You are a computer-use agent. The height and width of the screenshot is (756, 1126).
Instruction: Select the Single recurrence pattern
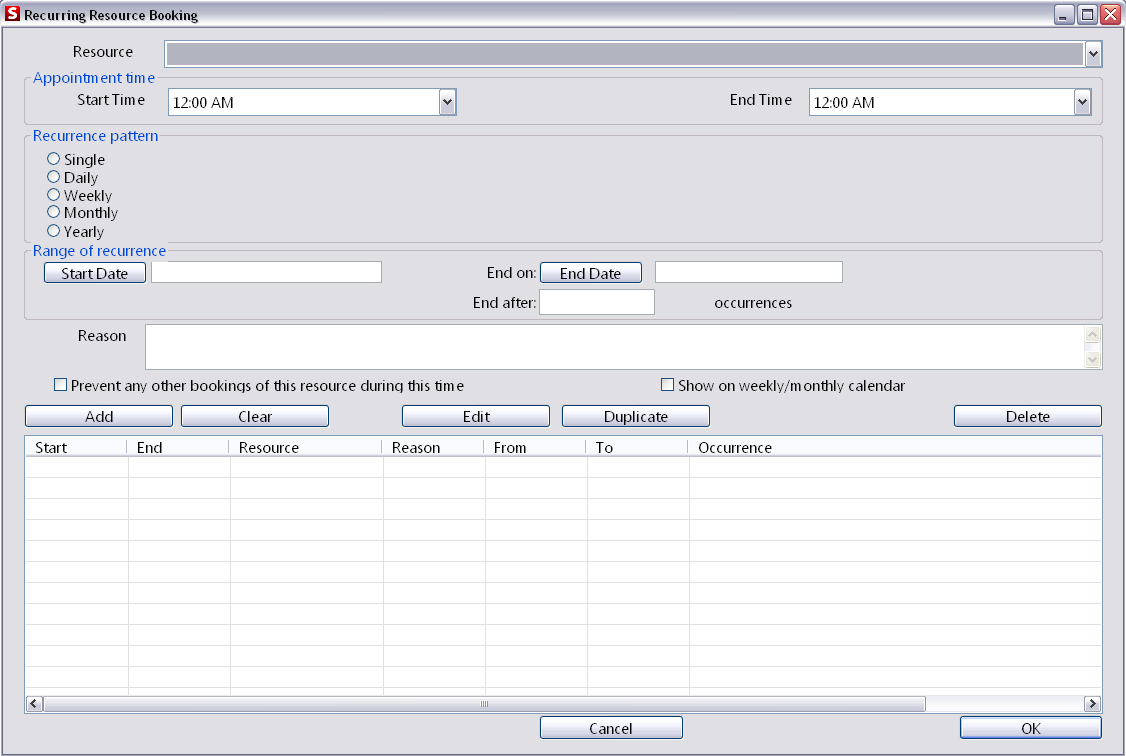52,158
